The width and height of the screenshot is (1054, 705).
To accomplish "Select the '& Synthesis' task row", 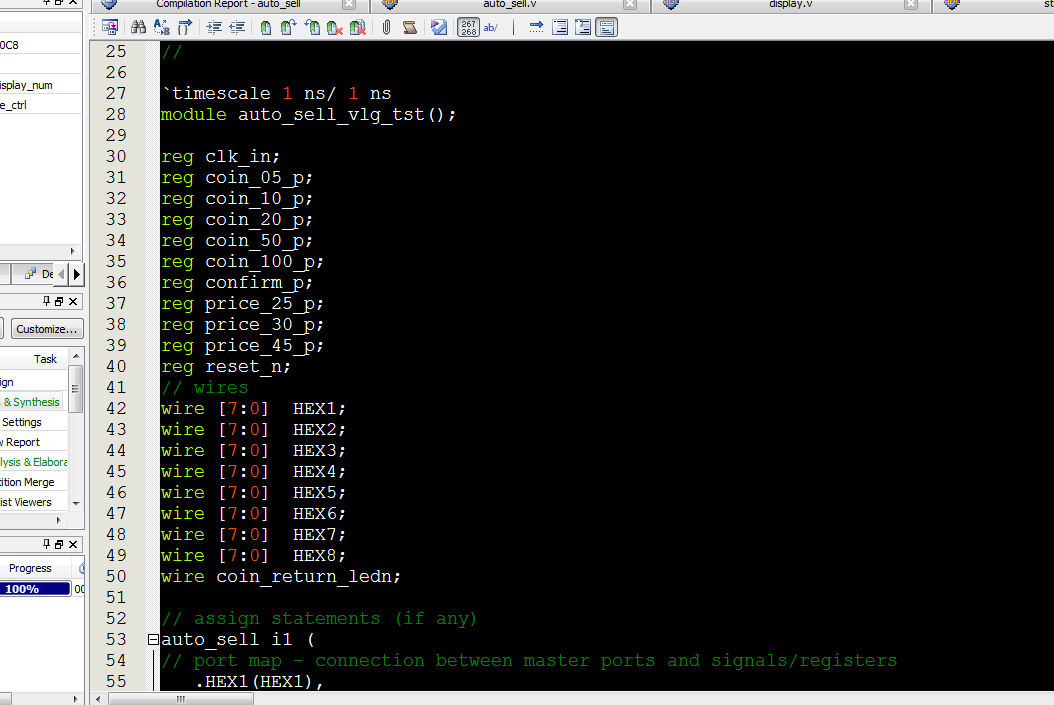I will point(31,402).
